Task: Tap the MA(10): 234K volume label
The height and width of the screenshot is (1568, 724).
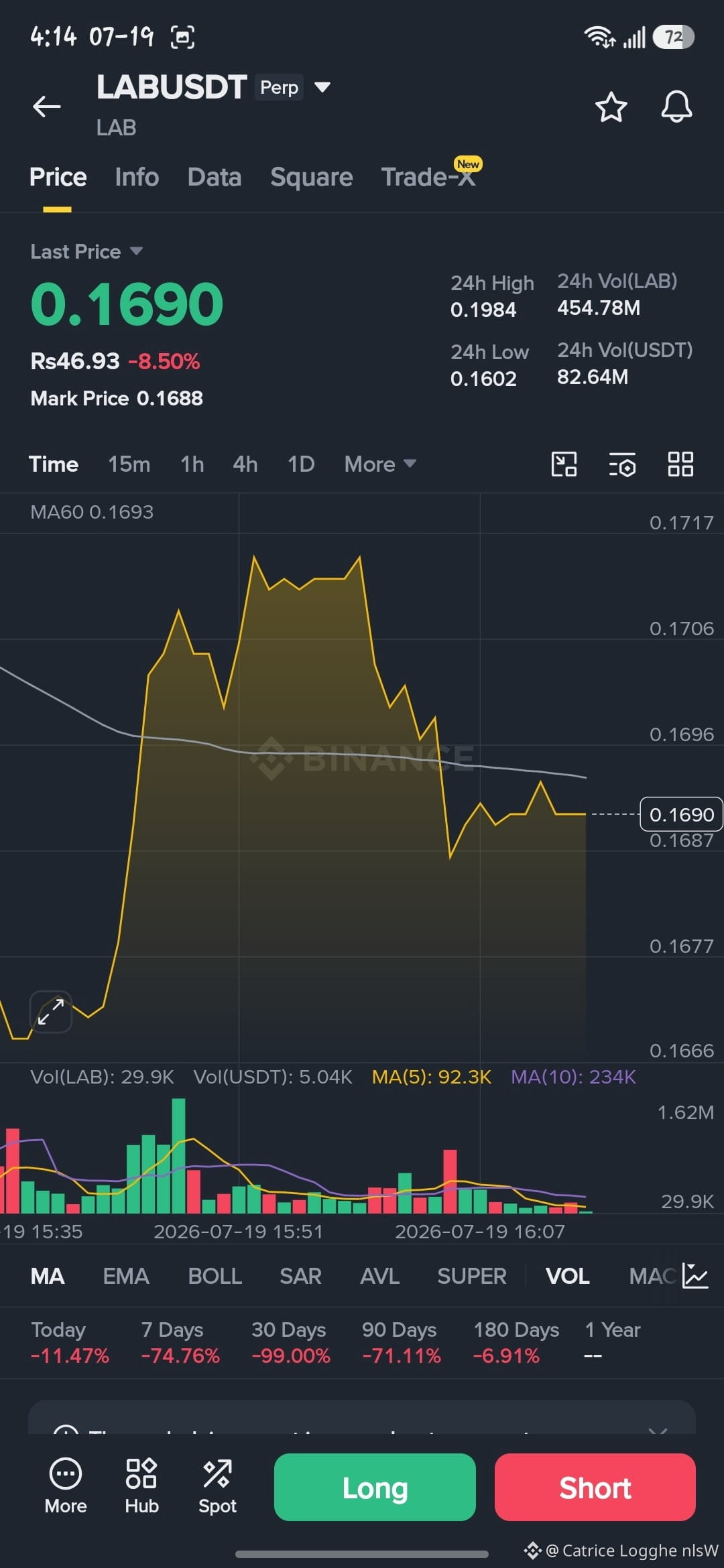Action: (x=573, y=1077)
